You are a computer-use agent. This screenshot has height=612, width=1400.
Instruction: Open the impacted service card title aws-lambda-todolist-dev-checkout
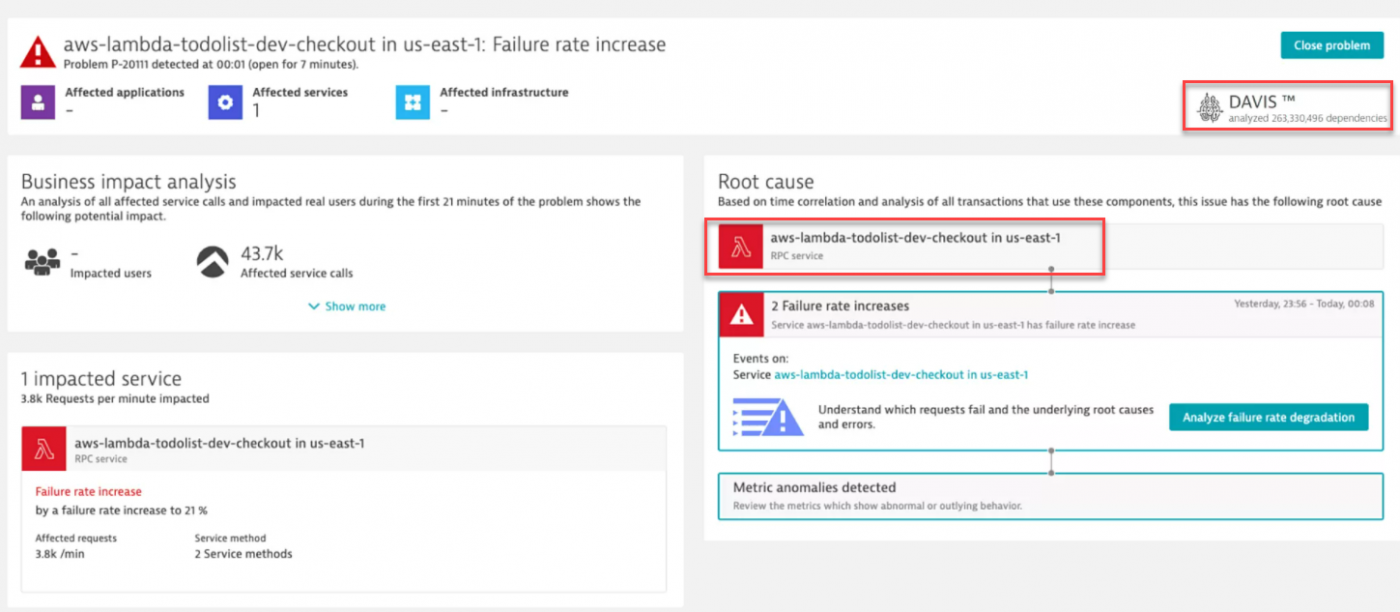(219, 443)
